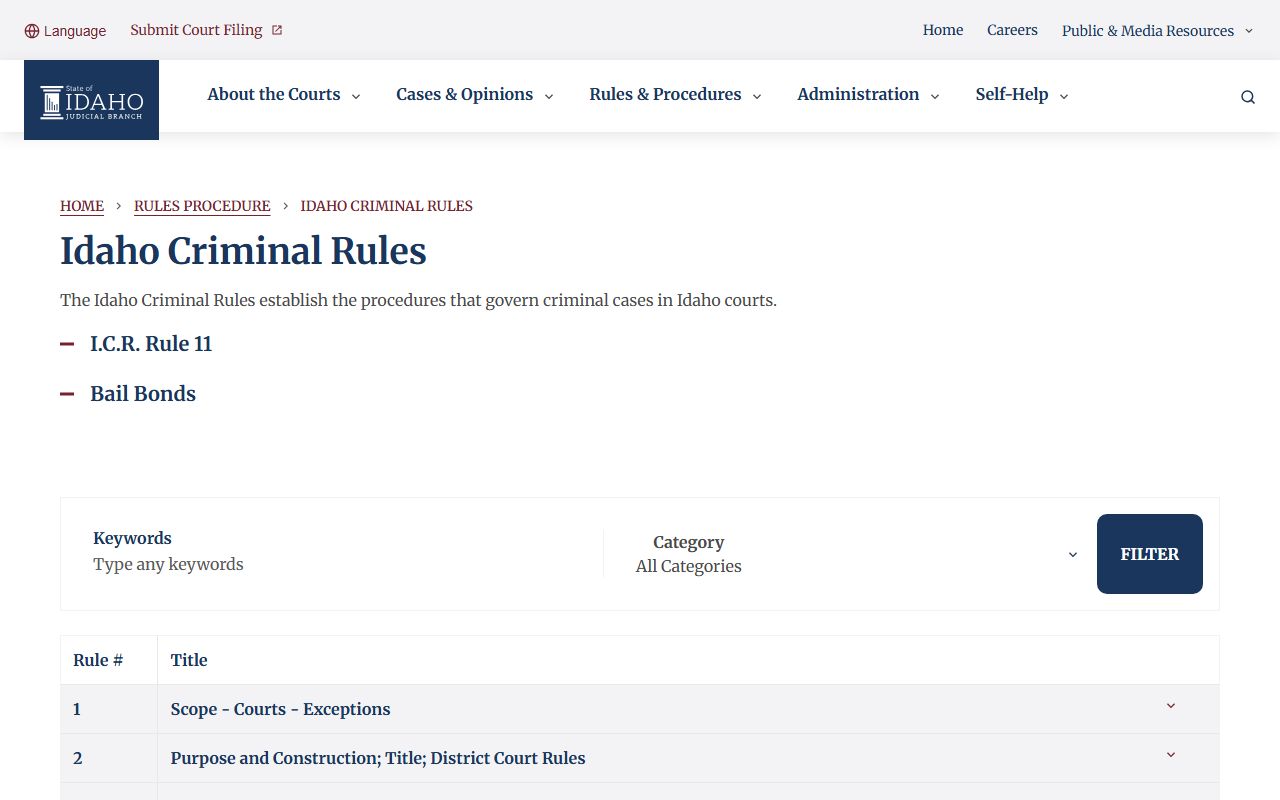The height and width of the screenshot is (800, 1280).
Task: Click the chevron next to Cases & Opinions
Action: click(549, 96)
